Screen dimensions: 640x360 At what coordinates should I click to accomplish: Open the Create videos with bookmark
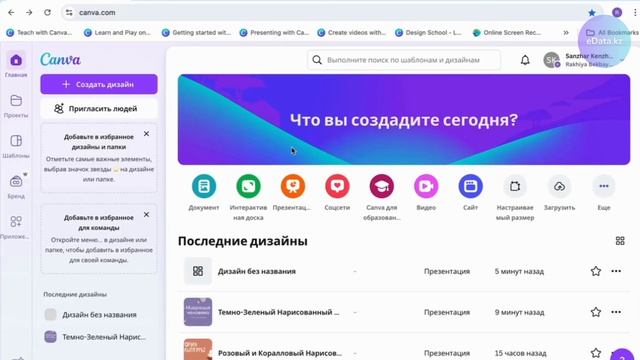(351, 33)
